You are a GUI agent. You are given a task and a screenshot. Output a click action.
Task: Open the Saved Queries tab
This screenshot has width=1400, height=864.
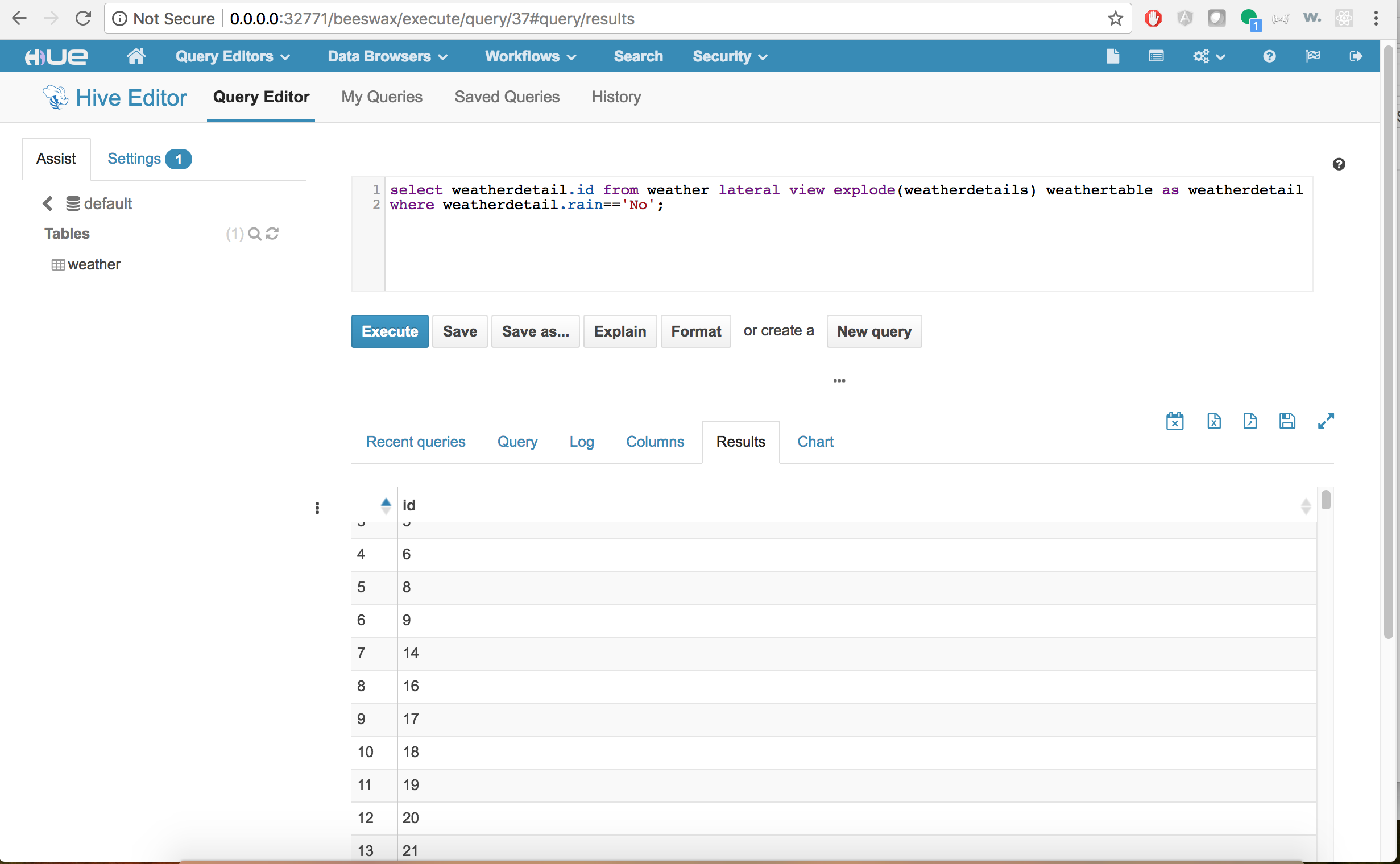[507, 97]
